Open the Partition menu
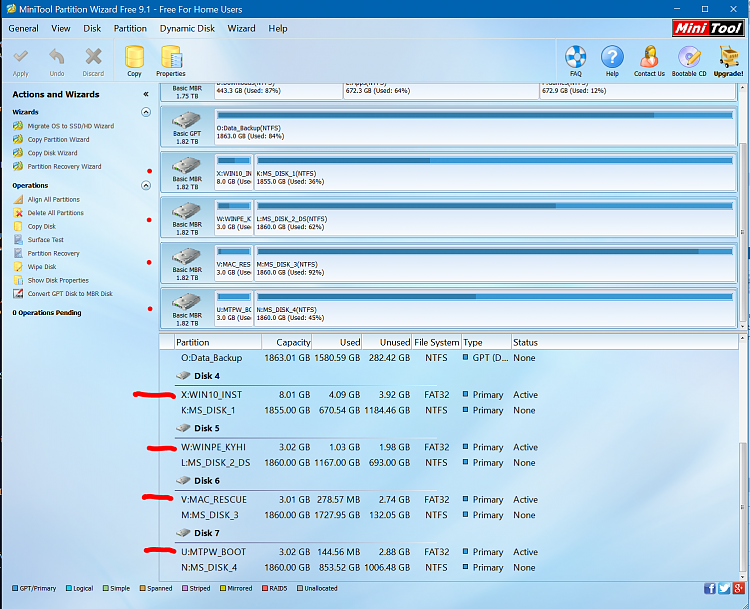The image size is (750, 609). [x=130, y=29]
